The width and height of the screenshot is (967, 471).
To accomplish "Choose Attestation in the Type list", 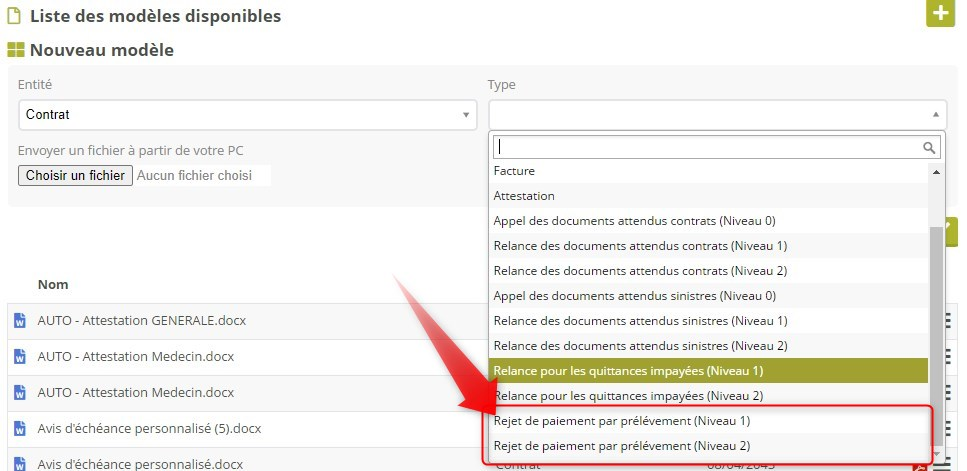I will [x=524, y=196].
